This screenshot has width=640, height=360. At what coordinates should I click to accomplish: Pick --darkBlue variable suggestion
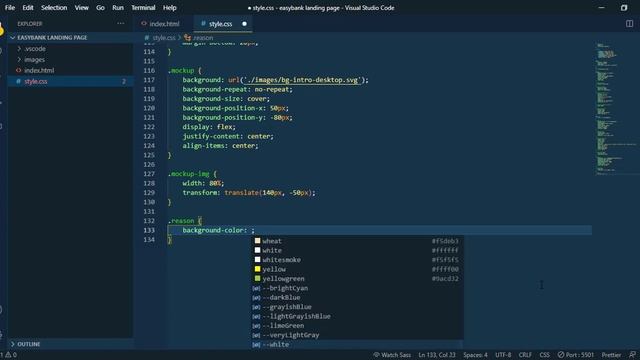pyautogui.click(x=357, y=297)
